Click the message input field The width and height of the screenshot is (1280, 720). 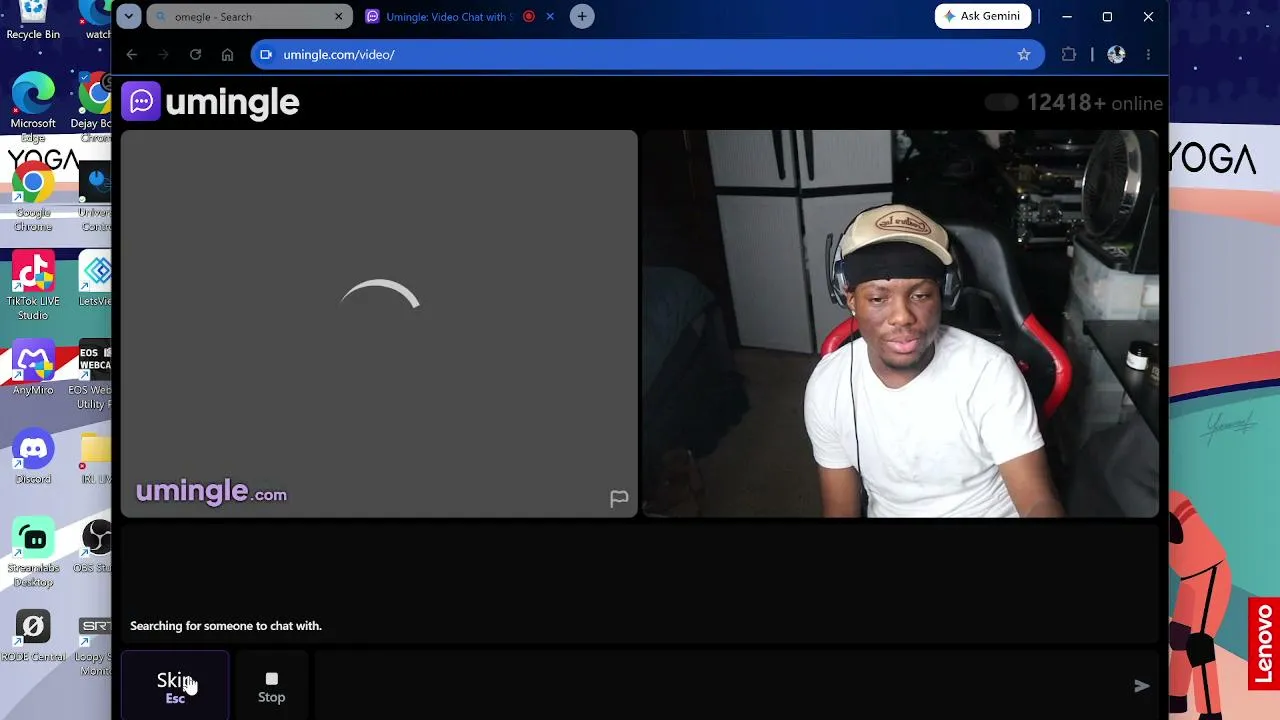[x=720, y=686]
